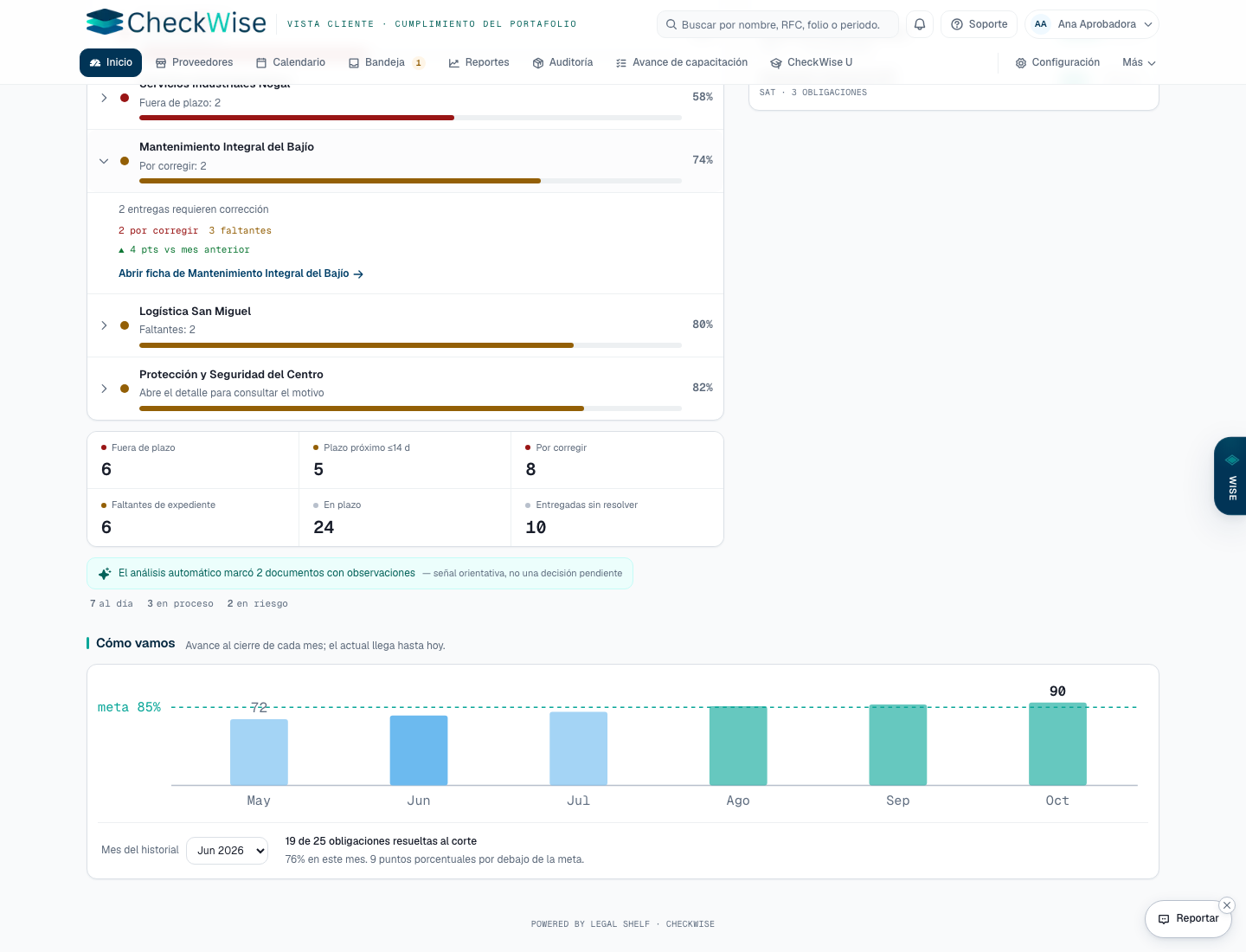Go to Inicio tab
The width and height of the screenshot is (1246, 952).
tap(111, 62)
